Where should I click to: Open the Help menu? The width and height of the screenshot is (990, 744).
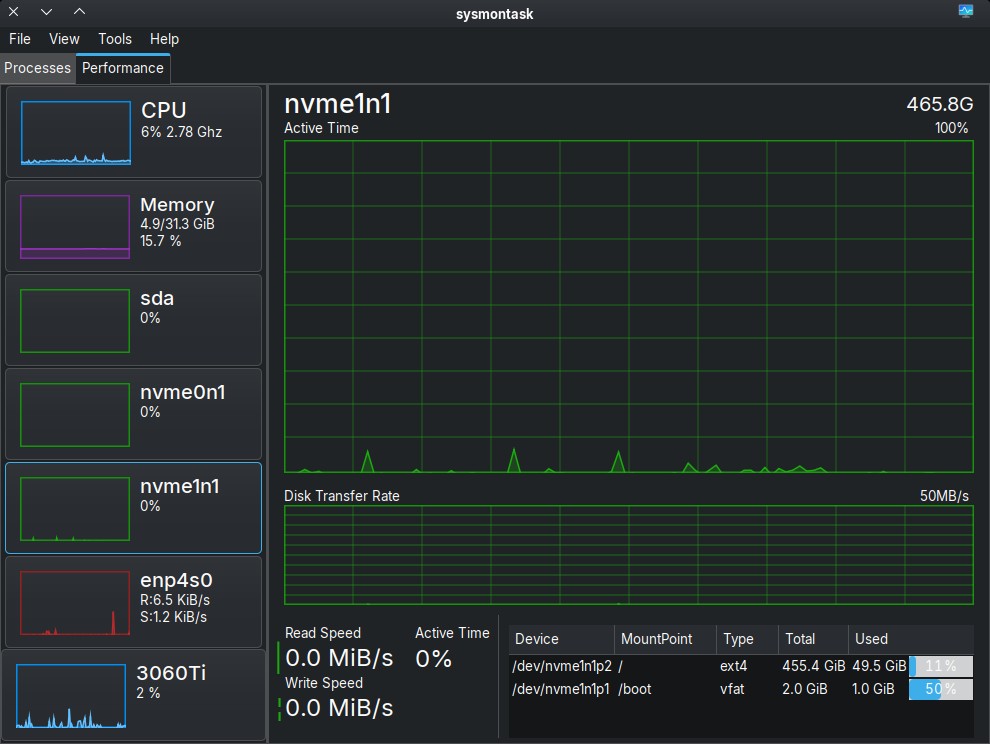click(164, 39)
